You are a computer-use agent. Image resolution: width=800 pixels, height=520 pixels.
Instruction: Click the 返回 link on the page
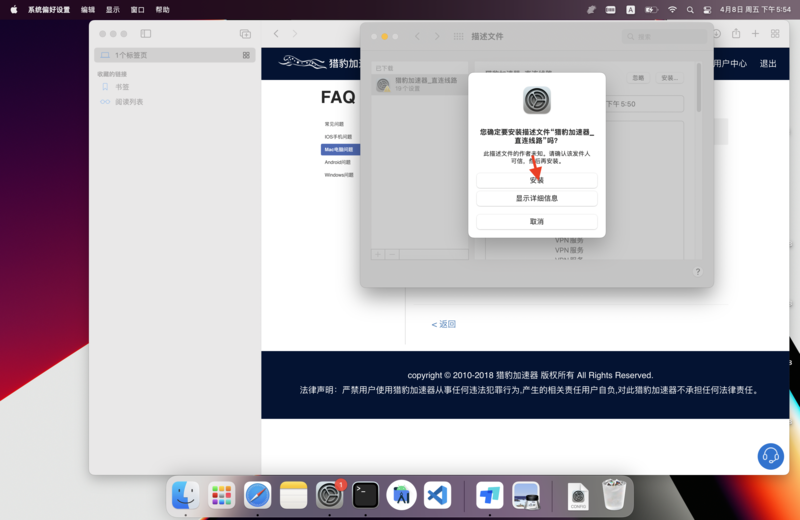click(443, 324)
